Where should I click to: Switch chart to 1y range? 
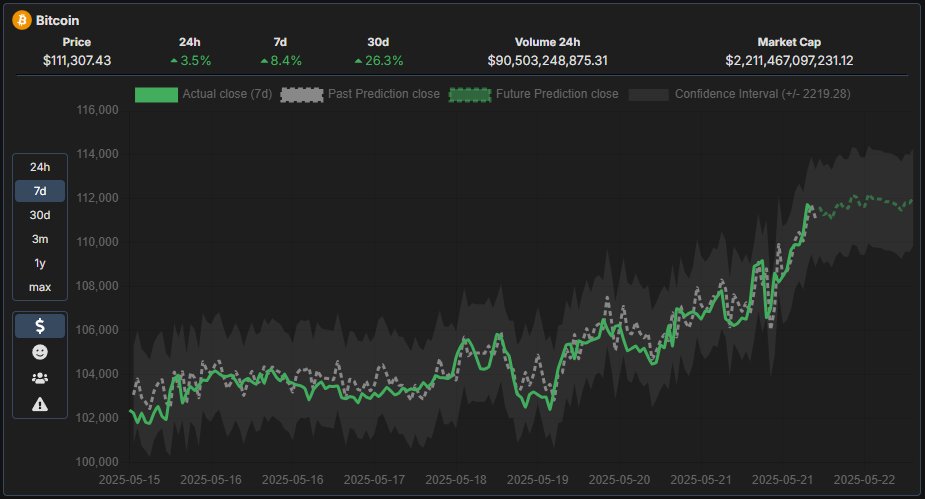(40, 263)
